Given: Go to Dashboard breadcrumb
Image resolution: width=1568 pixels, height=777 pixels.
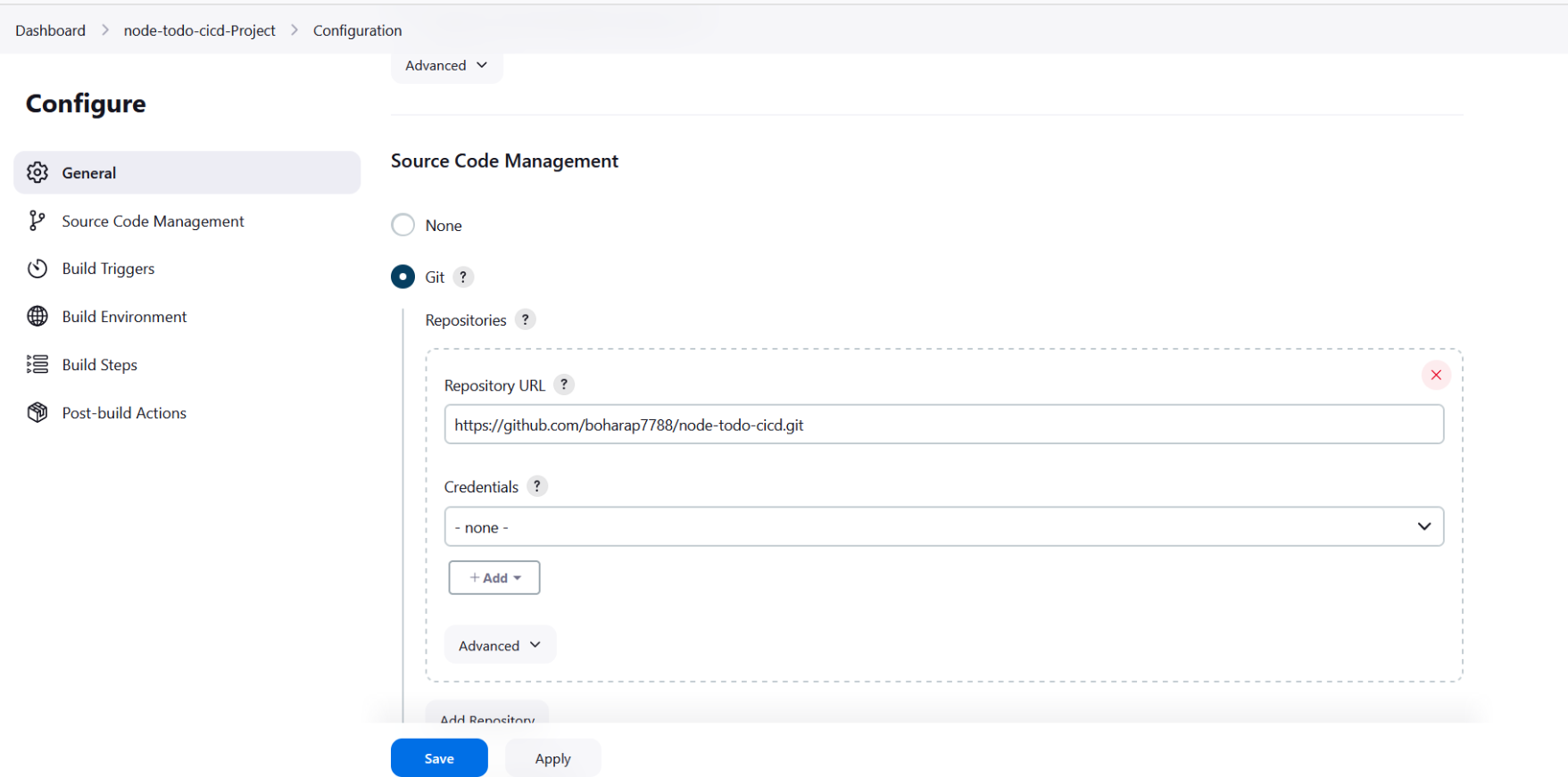Looking at the screenshot, I should (x=51, y=30).
